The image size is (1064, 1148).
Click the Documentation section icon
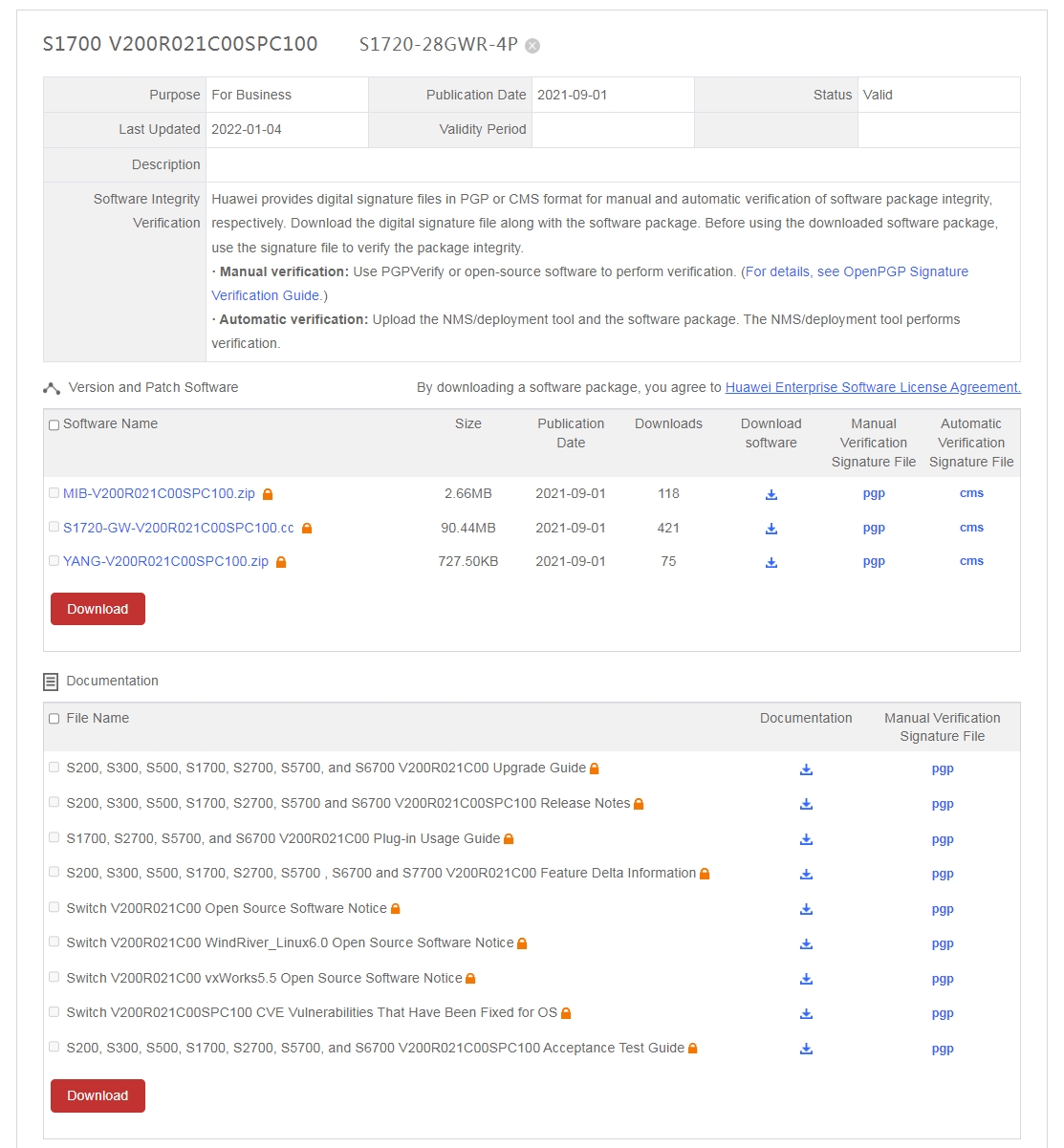point(51,682)
